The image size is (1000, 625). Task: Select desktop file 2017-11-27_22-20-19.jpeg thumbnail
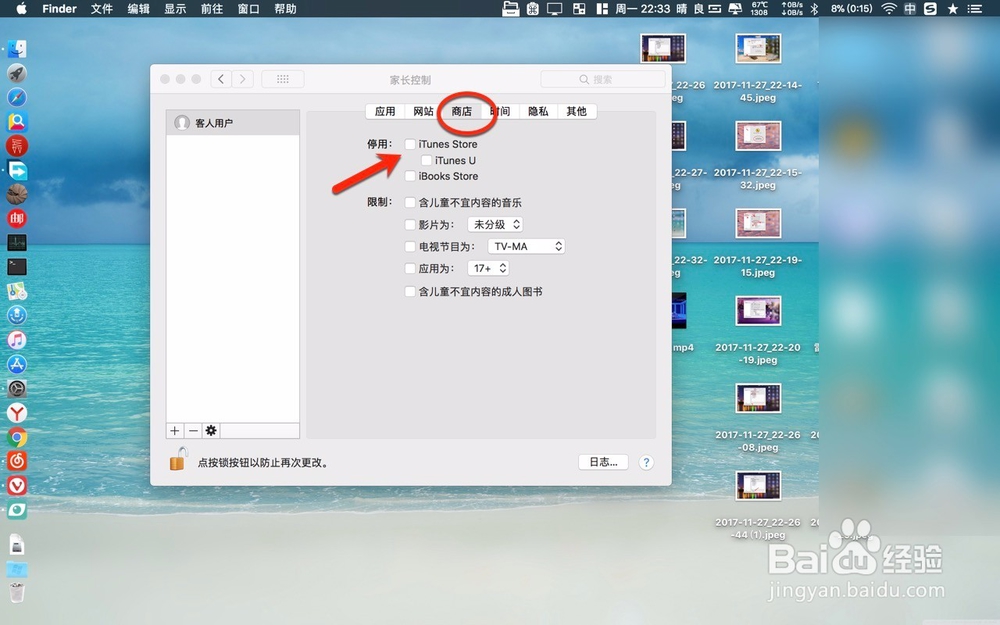point(758,311)
